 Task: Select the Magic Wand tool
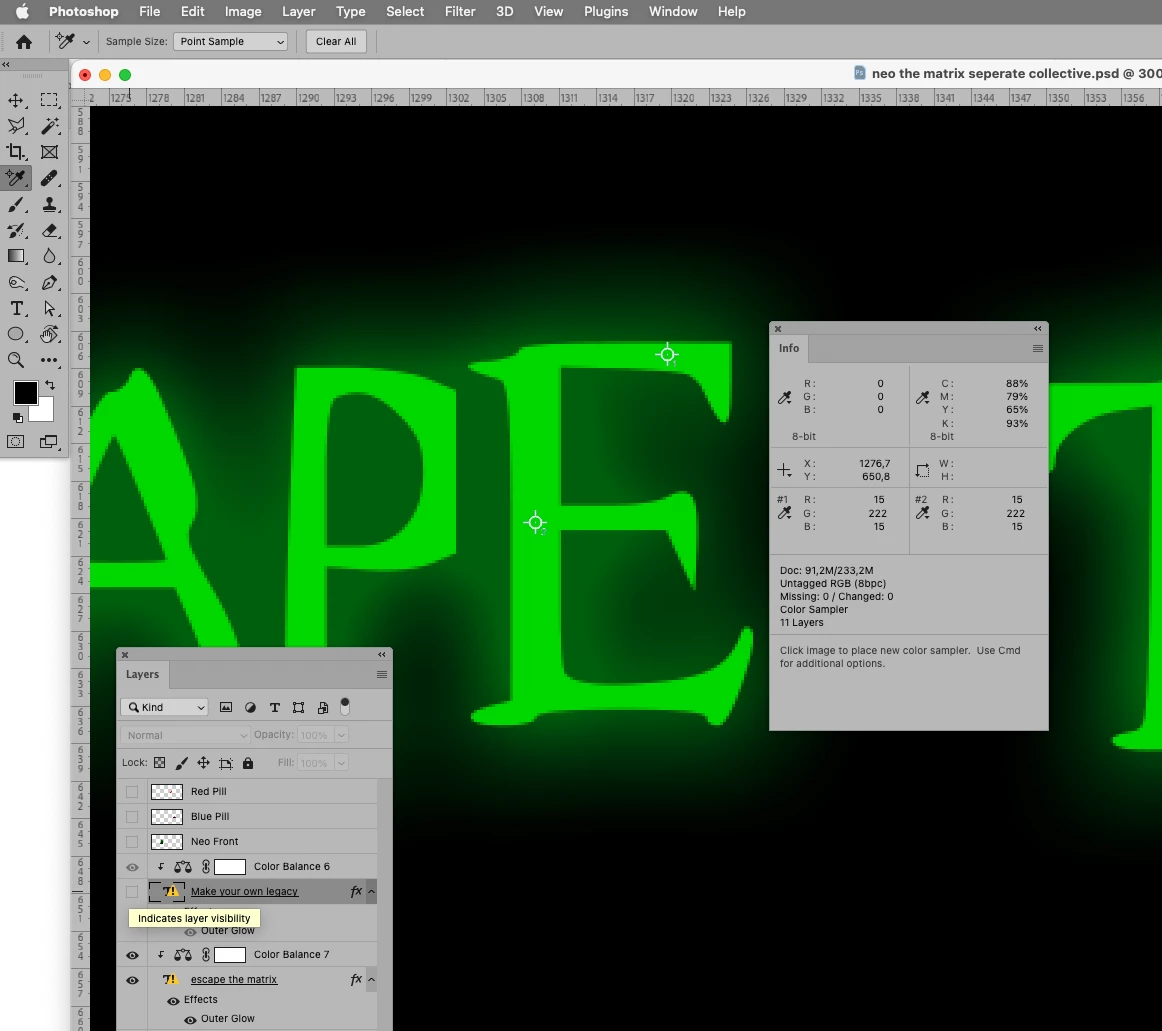point(49,126)
